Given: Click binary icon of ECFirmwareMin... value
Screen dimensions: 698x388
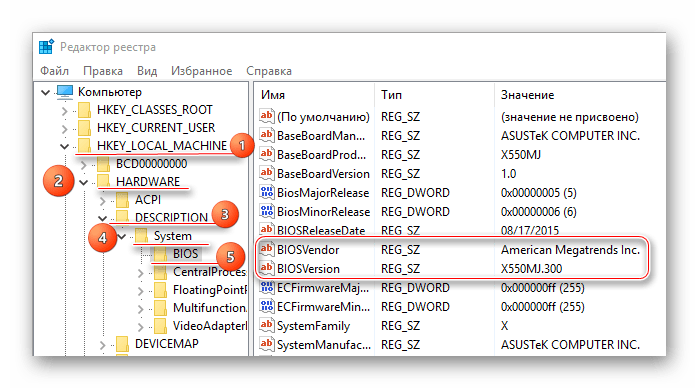Looking at the screenshot, I should click(x=267, y=306).
